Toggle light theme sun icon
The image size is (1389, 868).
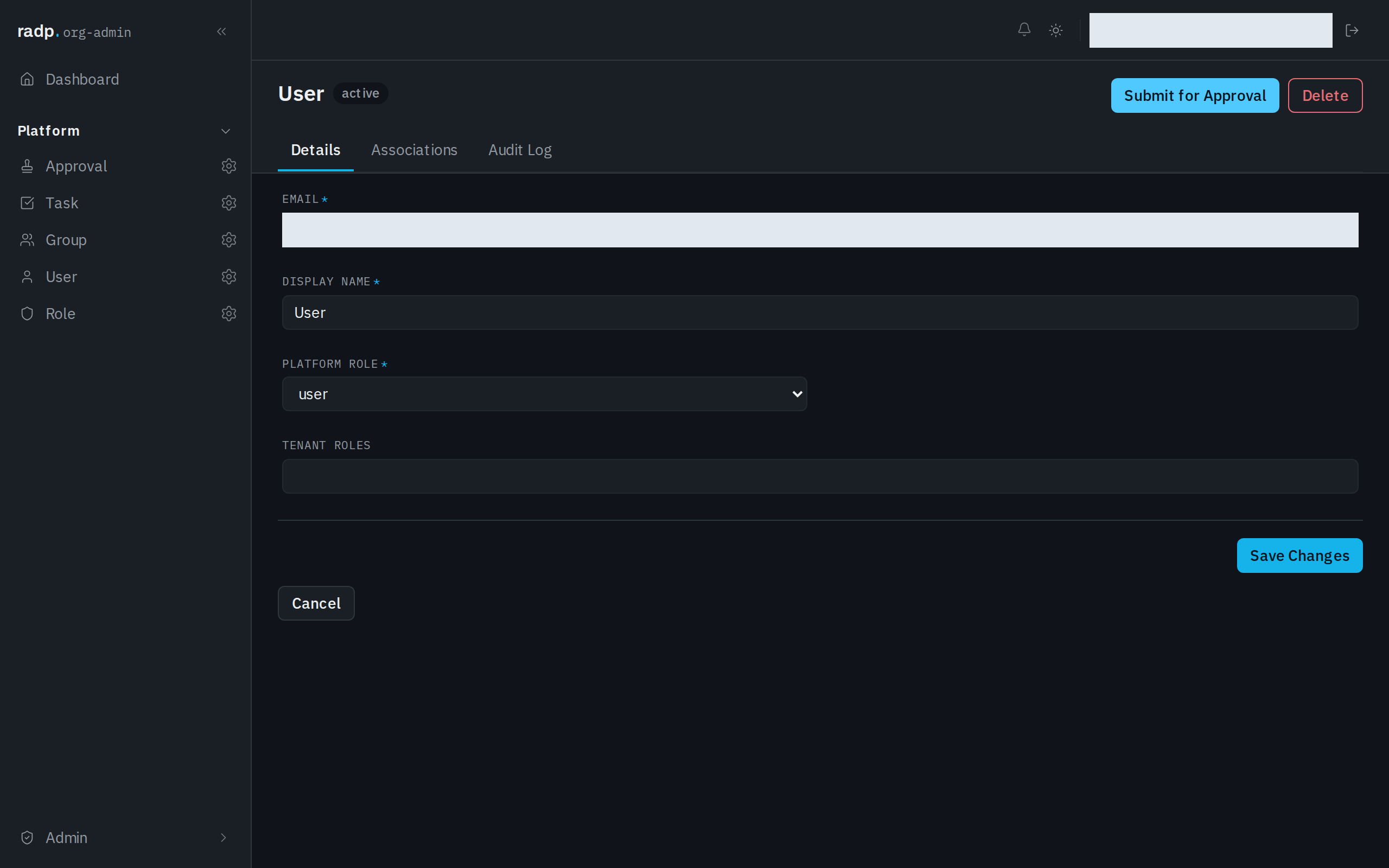1055,30
